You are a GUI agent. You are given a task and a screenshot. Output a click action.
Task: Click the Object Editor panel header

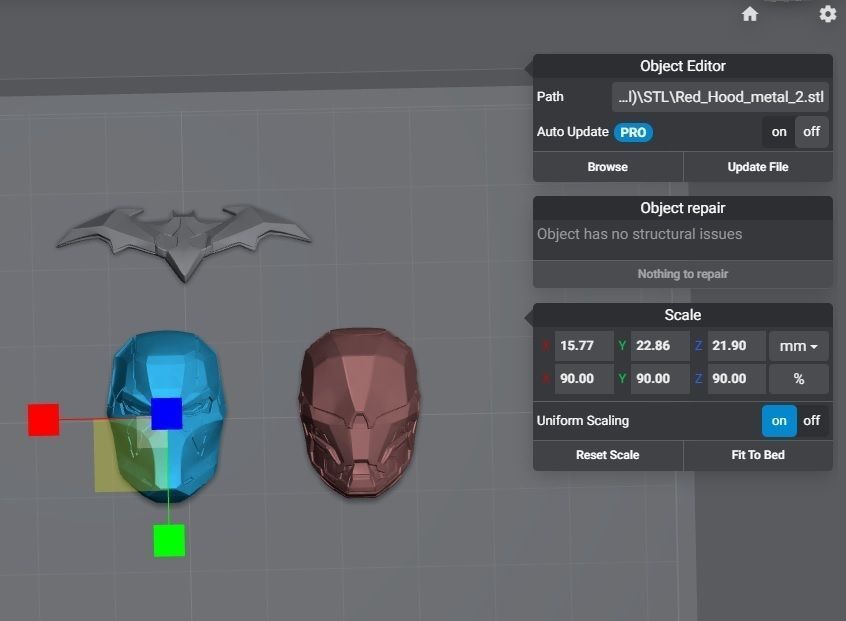pos(683,66)
